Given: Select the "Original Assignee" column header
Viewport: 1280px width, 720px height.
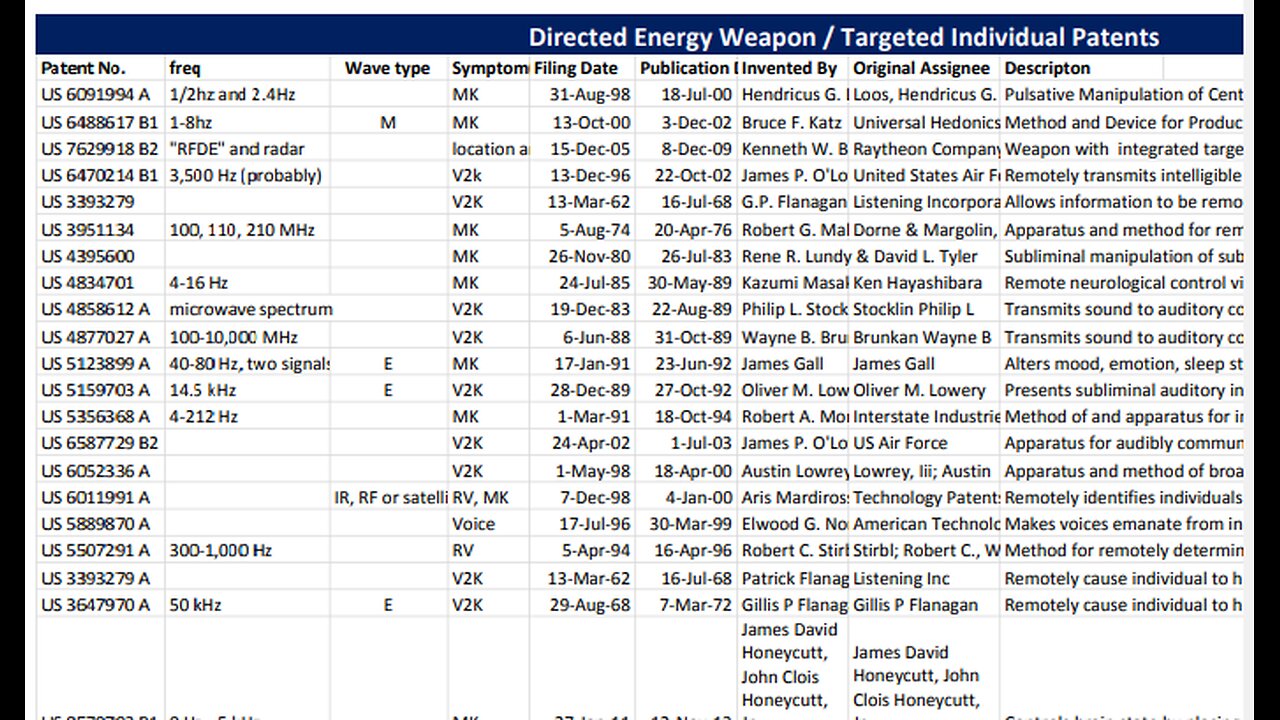Looking at the screenshot, I should 921,68.
